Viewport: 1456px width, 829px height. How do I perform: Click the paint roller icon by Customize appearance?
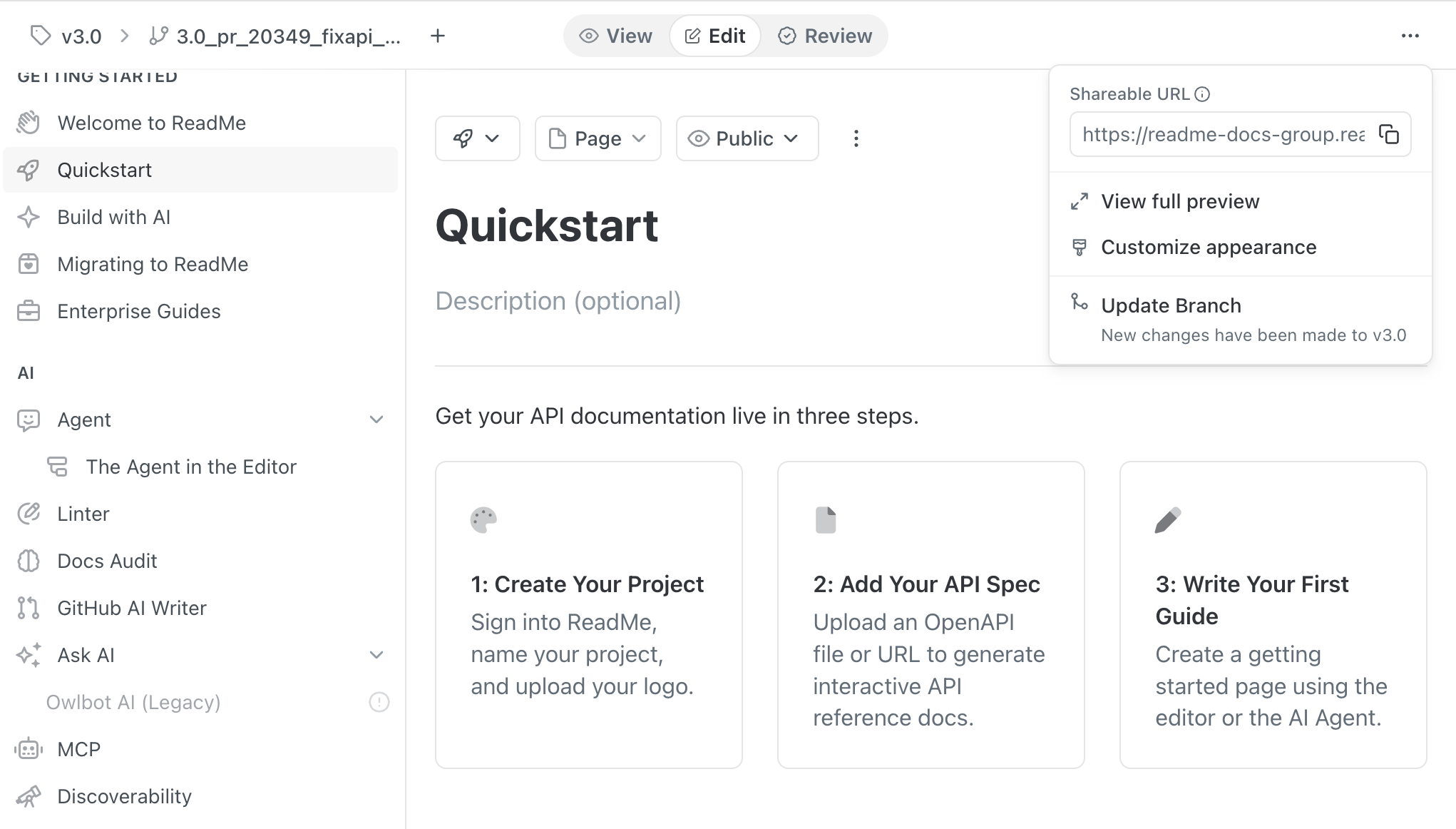(1080, 247)
